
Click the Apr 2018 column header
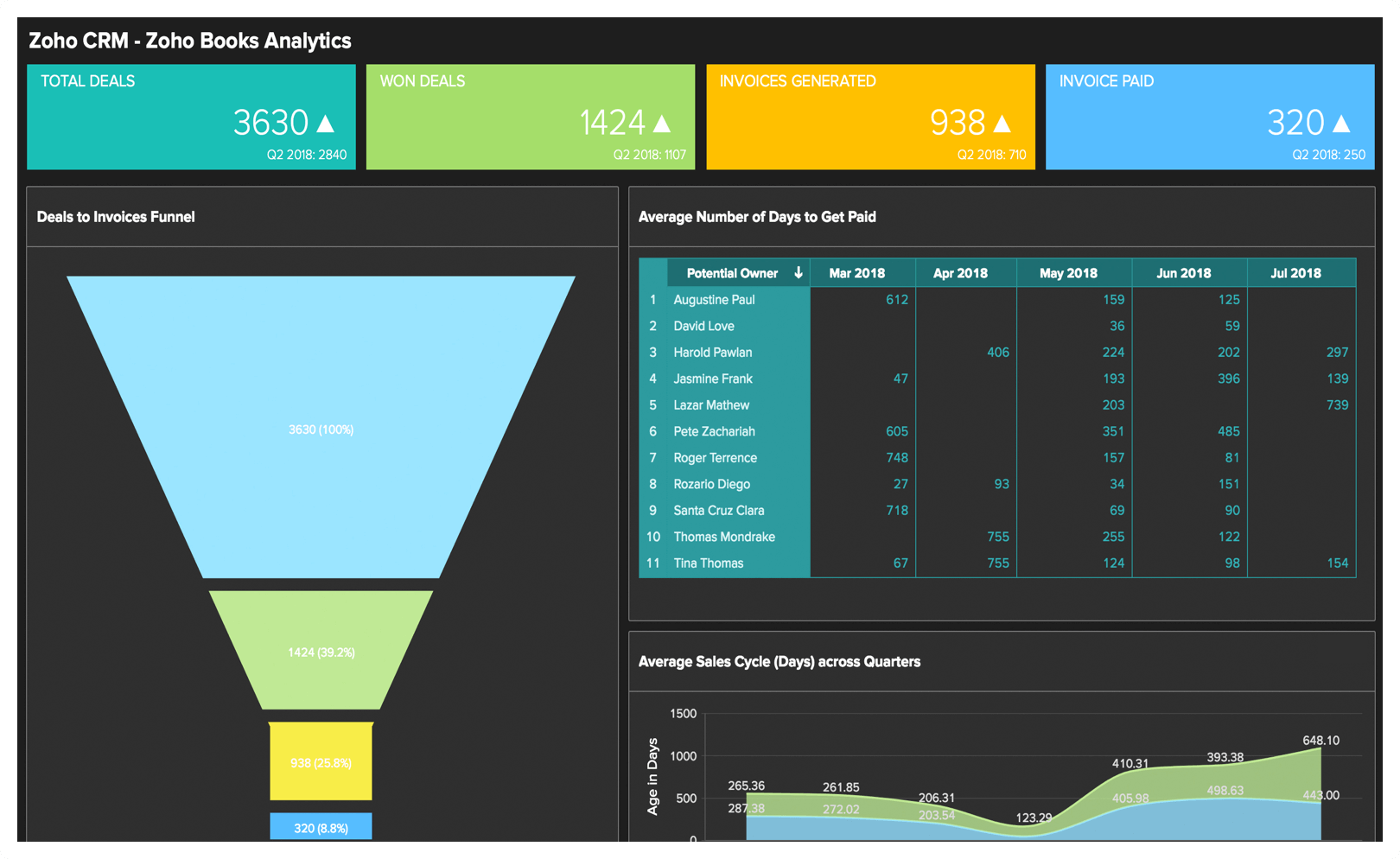pyautogui.click(x=960, y=273)
